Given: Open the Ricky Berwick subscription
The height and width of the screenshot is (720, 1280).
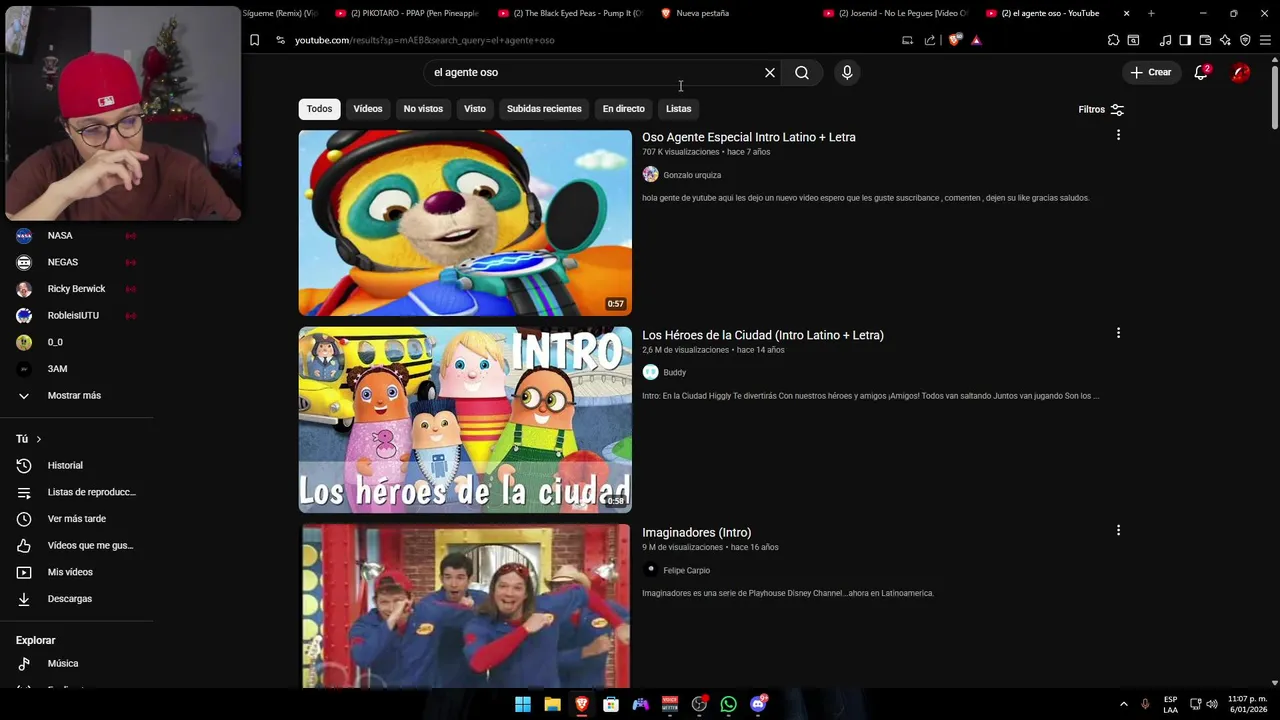Looking at the screenshot, I should tap(76, 289).
